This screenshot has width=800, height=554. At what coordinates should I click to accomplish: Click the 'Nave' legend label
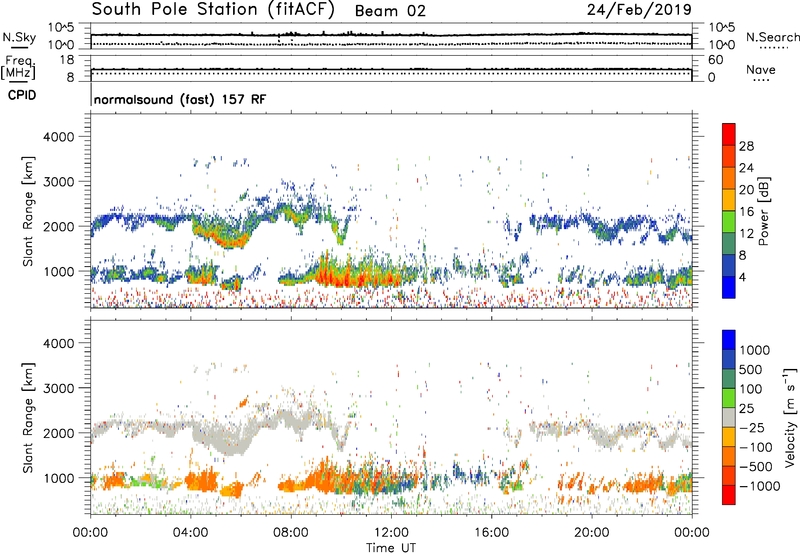761,69
